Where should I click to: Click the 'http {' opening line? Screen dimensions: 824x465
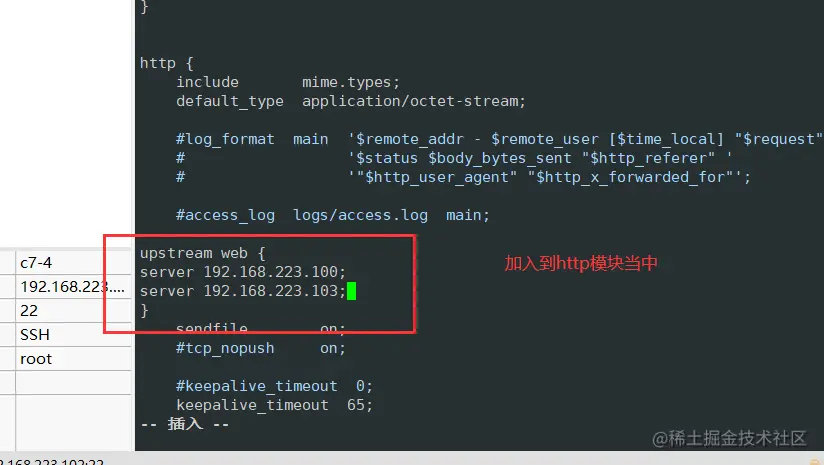coord(159,63)
